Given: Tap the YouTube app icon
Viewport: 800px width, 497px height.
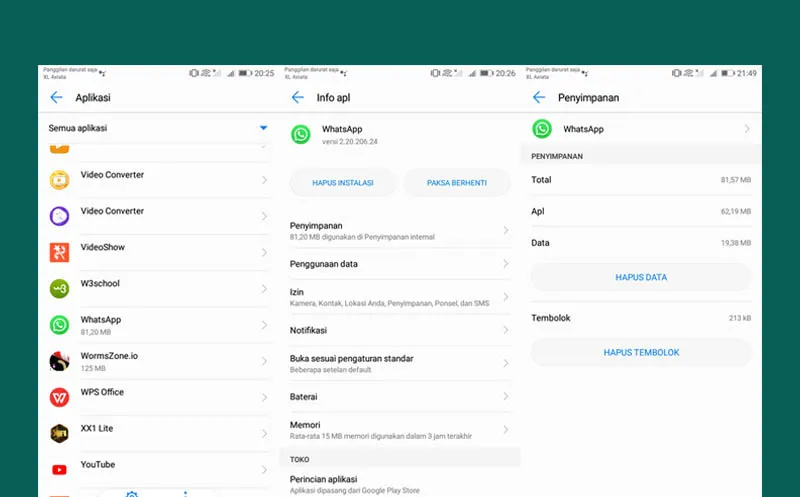Looking at the screenshot, I should [x=60, y=469].
